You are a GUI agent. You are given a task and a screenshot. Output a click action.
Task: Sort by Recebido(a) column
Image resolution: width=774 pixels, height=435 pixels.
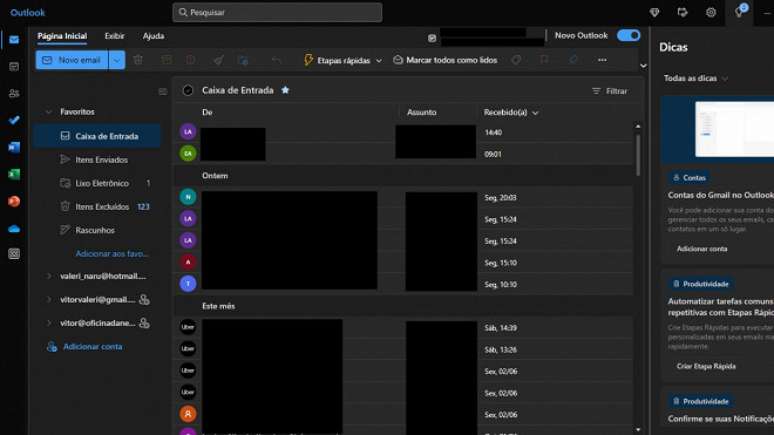pyautogui.click(x=510, y=113)
